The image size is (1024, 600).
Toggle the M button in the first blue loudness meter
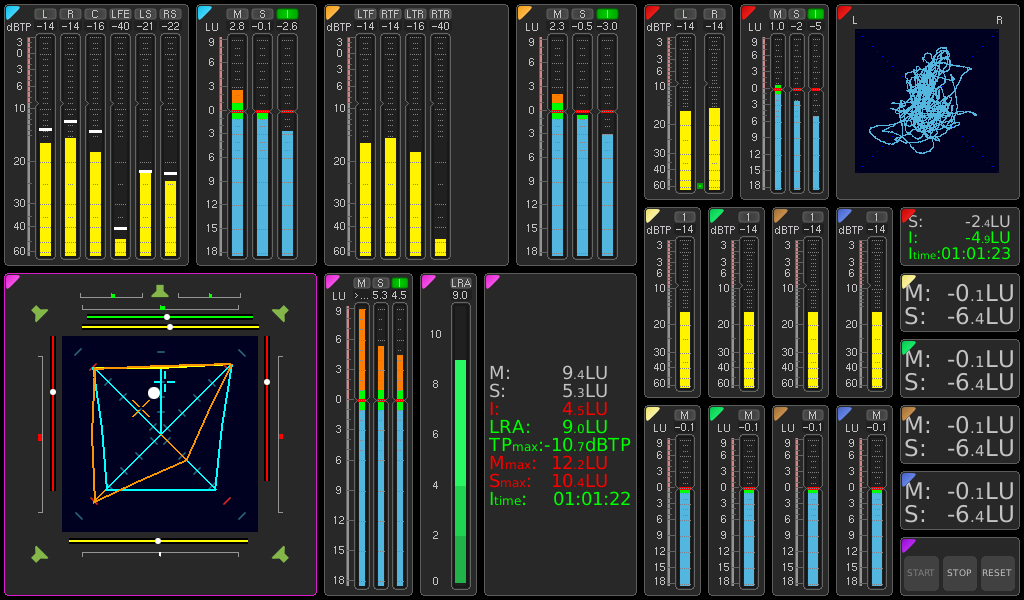tap(237, 13)
